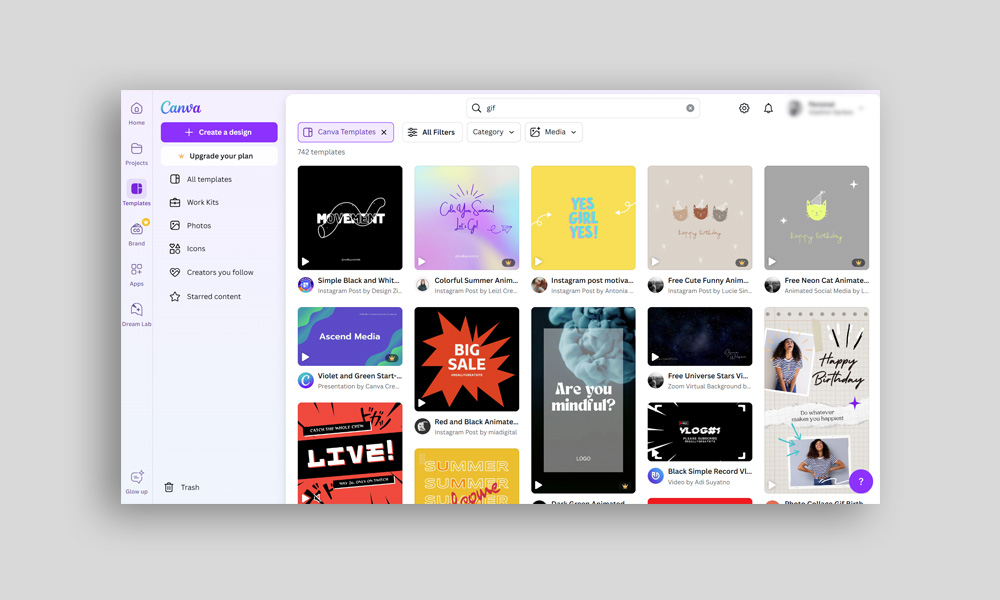Open the Apps sidebar icon

coord(137,270)
